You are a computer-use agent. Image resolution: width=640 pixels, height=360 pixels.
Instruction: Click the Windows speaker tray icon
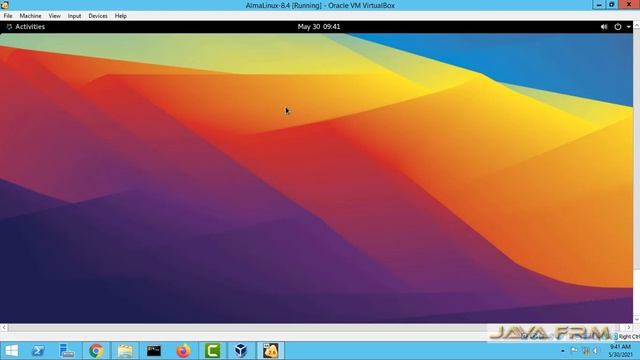click(596, 351)
